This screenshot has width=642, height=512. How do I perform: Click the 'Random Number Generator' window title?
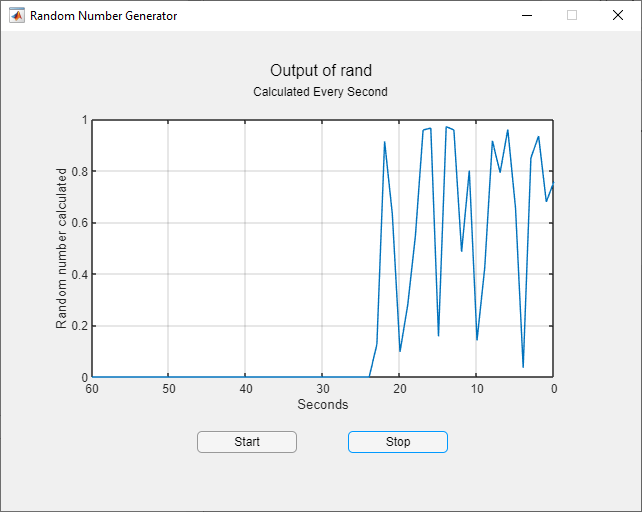point(104,16)
